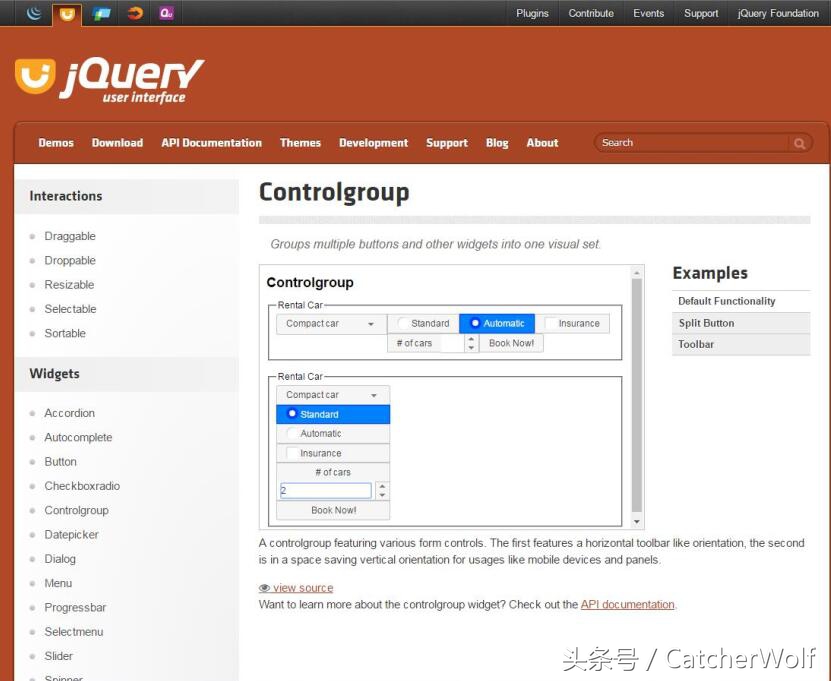
Task: Open Checkboxradio widget page
Action: pos(82,486)
